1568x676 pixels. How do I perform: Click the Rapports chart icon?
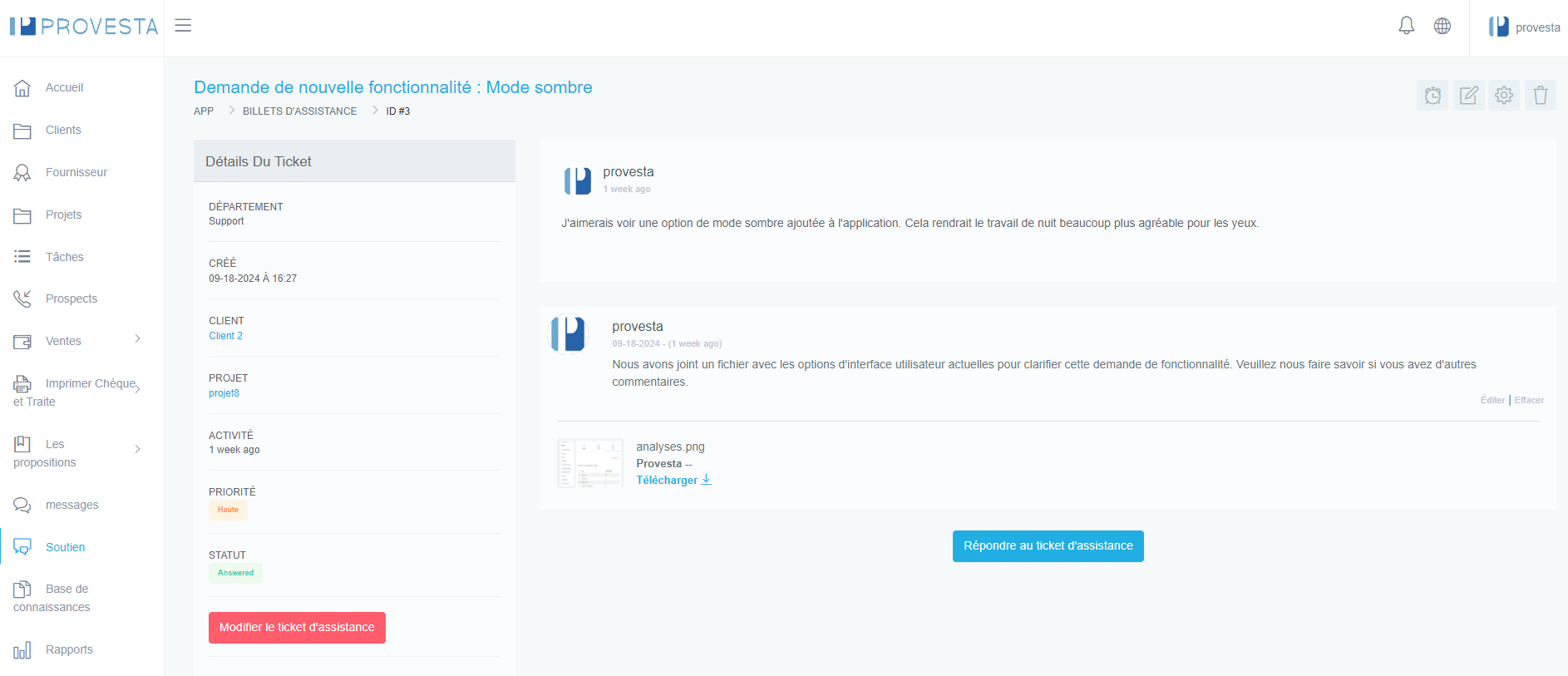click(x=22, y=650)
